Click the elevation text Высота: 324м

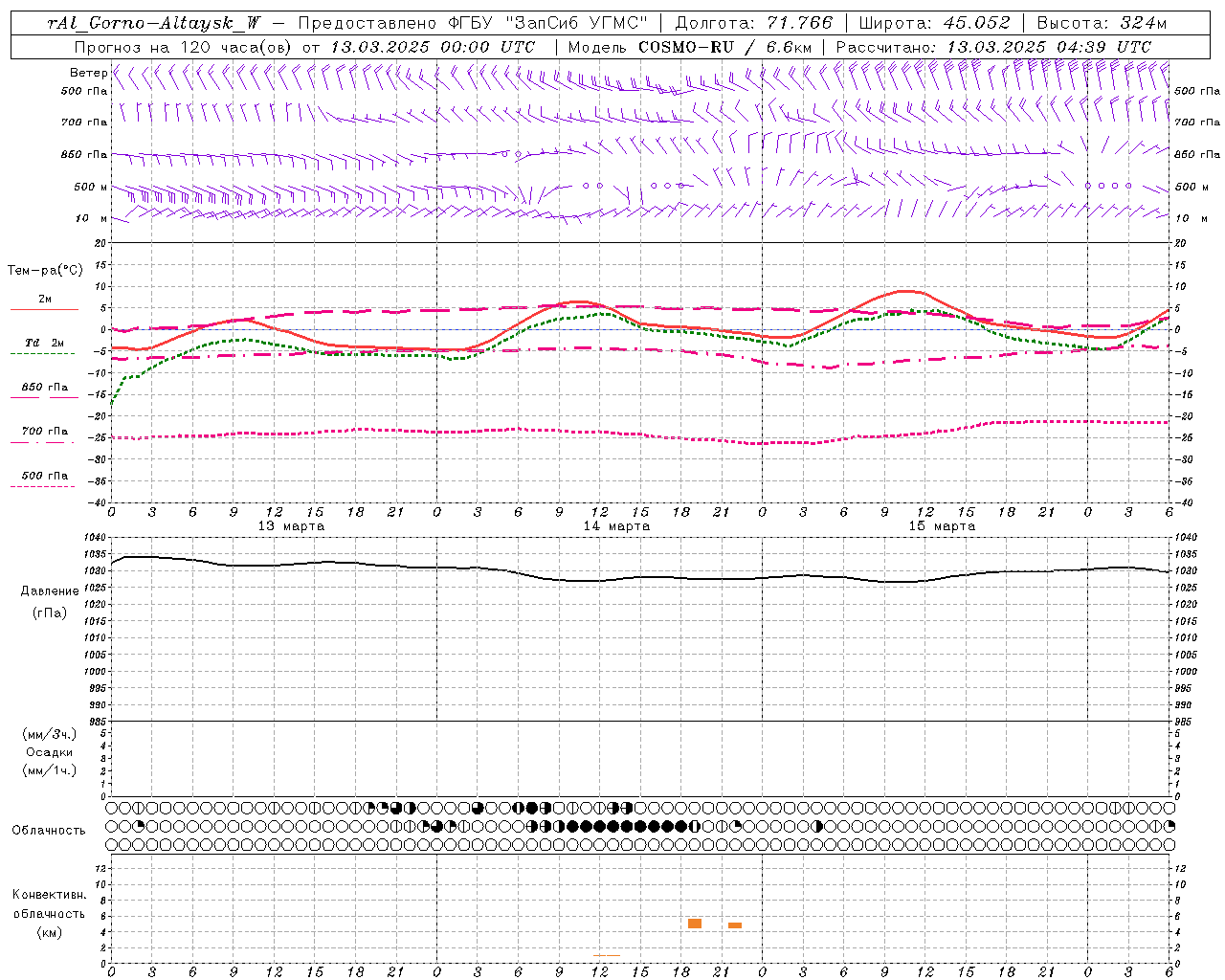click(x=1102, y=23)
